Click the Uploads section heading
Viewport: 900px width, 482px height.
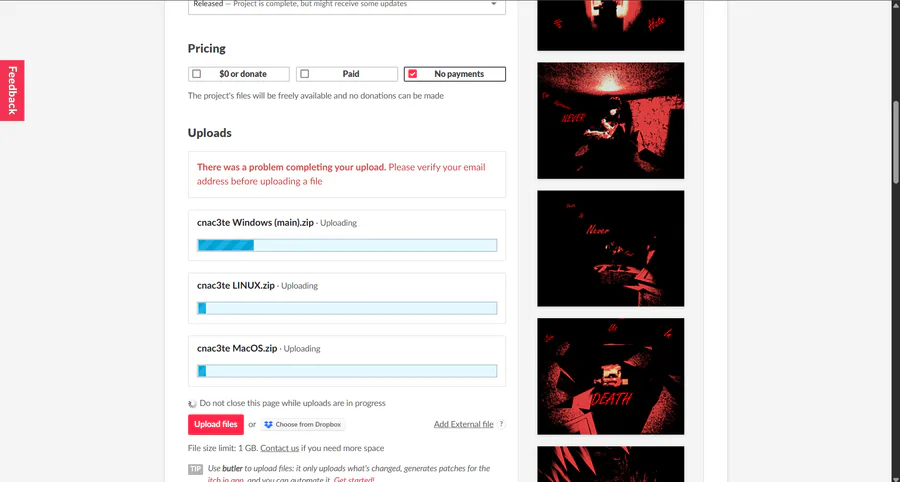pos(210,133)
